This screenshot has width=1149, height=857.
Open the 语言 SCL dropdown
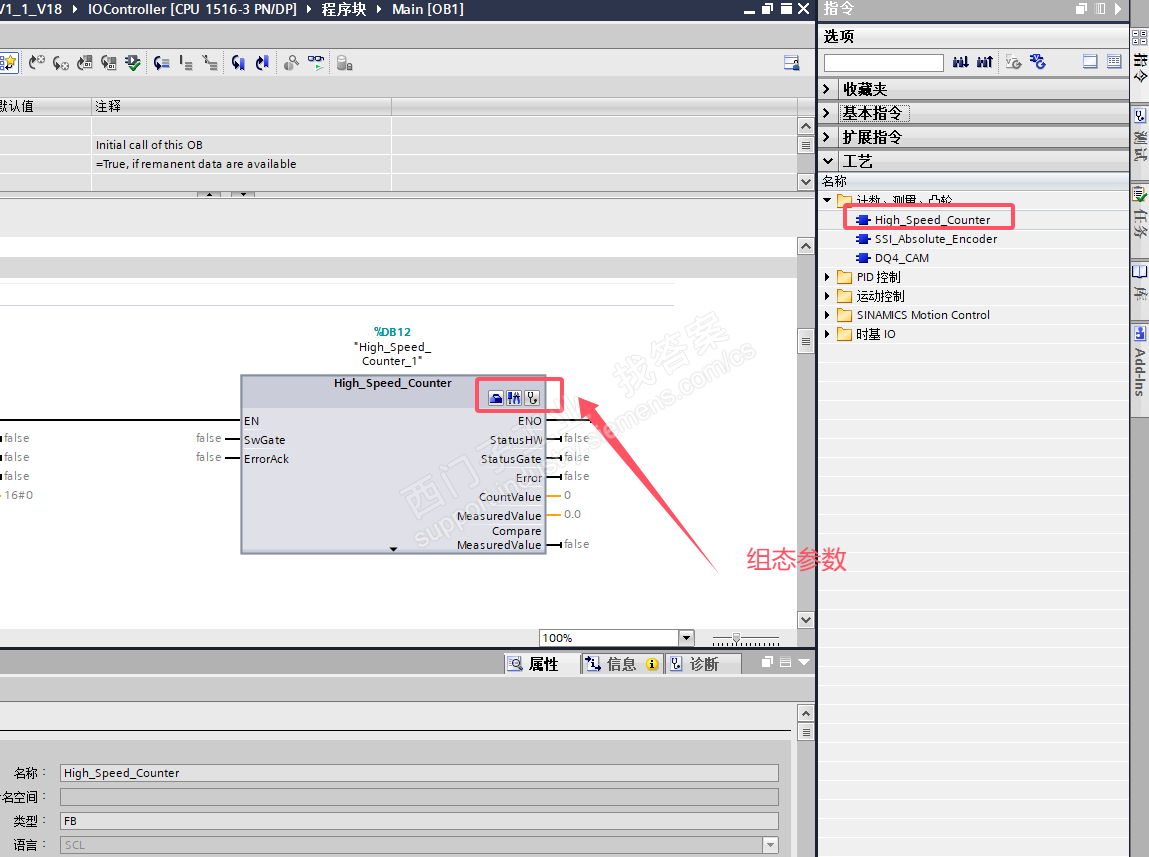point(770,845)
